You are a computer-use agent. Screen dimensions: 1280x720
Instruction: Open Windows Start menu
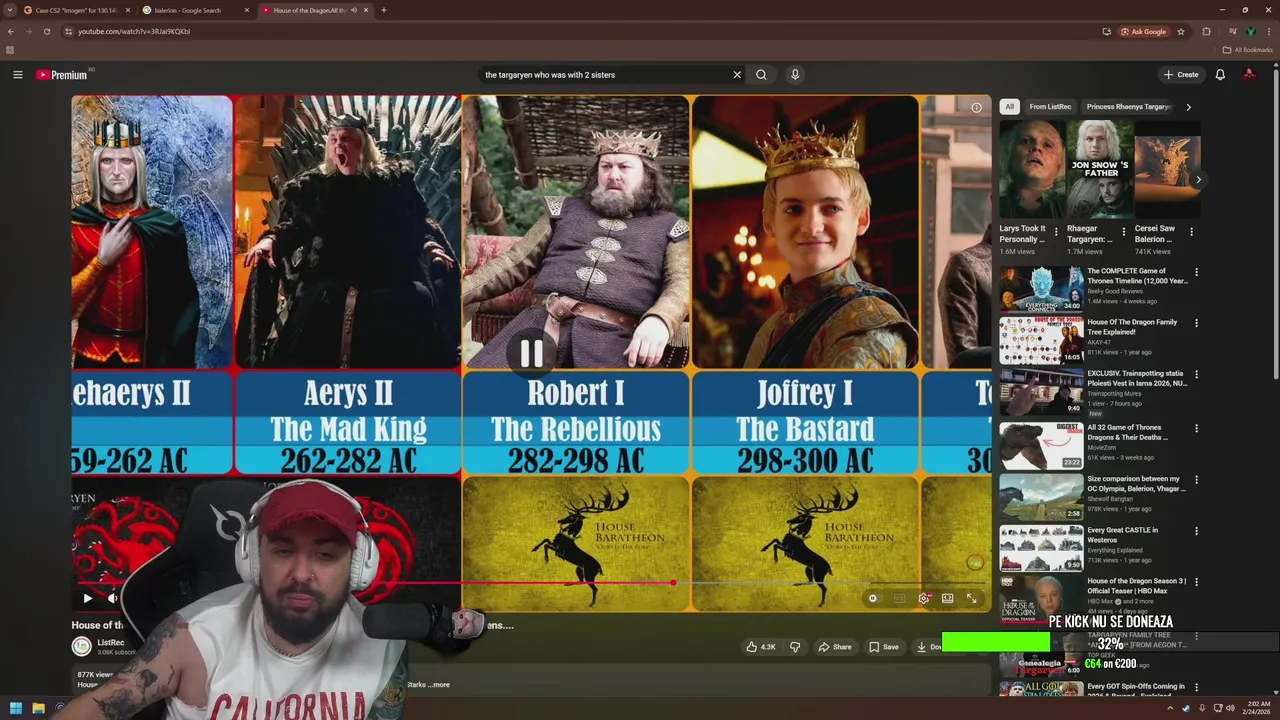click(15, 708)
